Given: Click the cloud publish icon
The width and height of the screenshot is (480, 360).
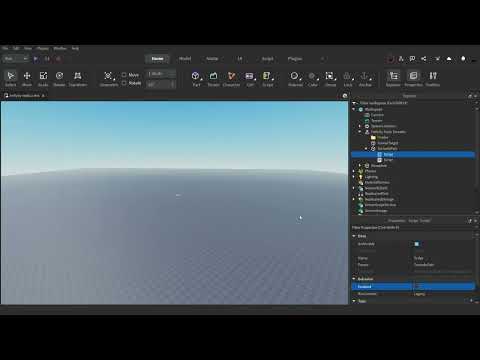Looking at the screenshot, I should pyautogui.click(x=449, y=59).
